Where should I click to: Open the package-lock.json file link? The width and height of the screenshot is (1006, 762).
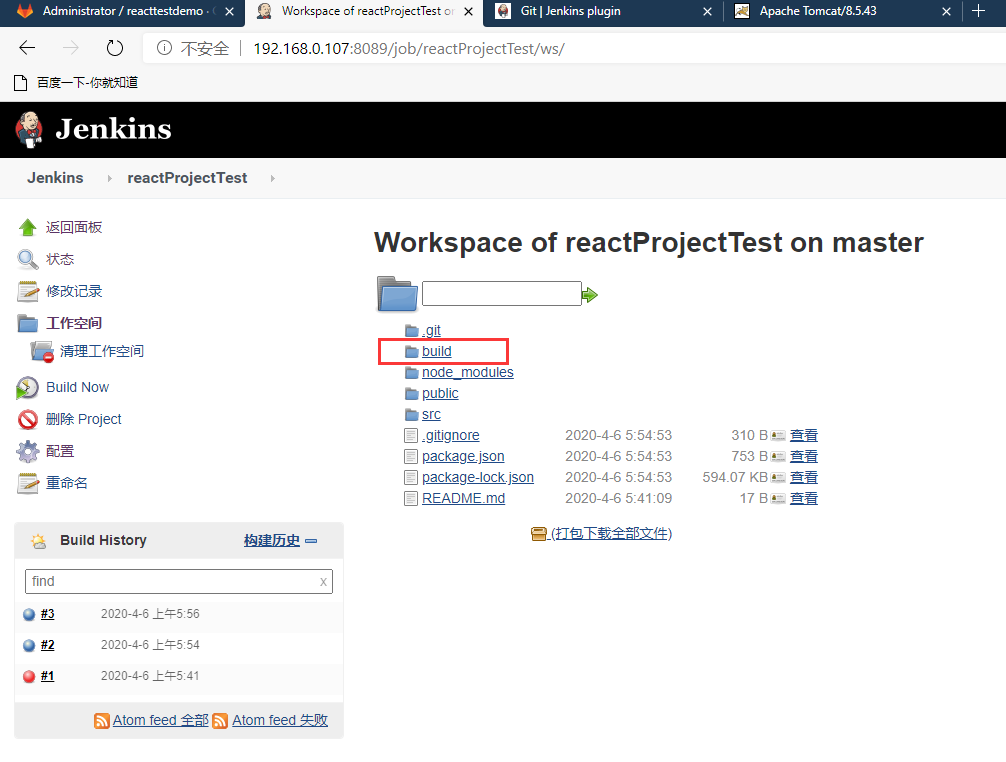[x=478, y=478]
